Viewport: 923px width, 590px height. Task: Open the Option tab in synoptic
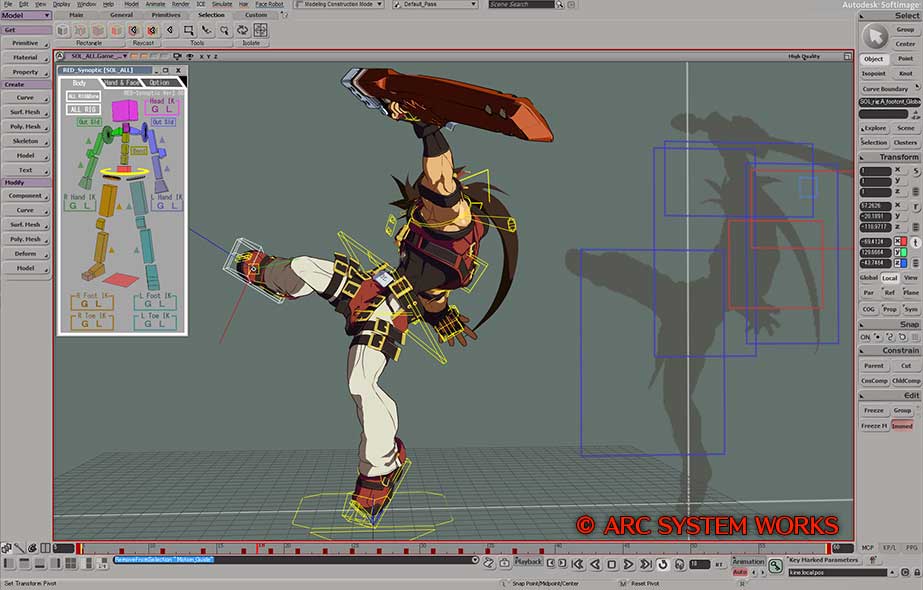point(160,83)
